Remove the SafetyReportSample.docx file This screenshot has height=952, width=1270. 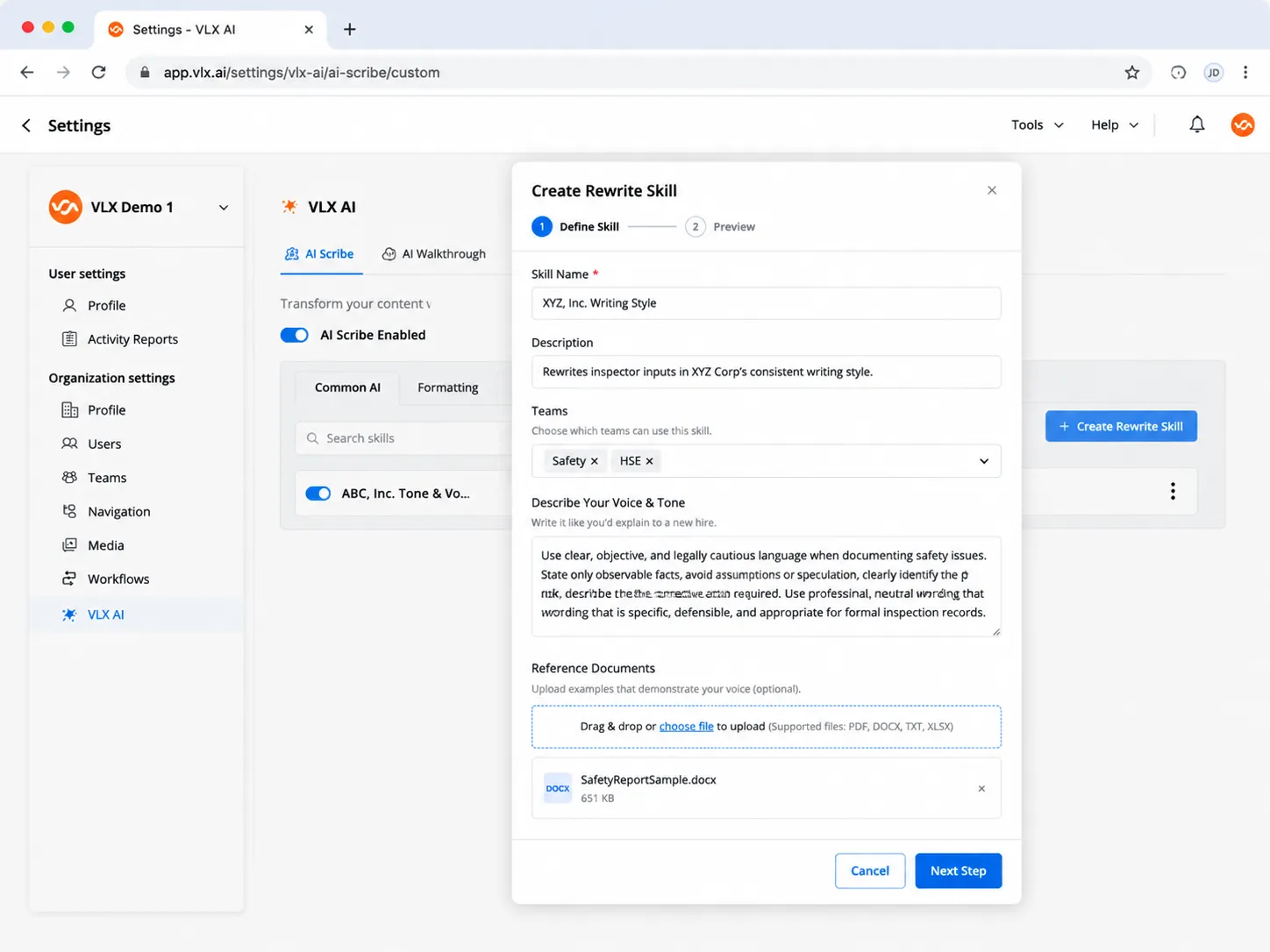981,789
